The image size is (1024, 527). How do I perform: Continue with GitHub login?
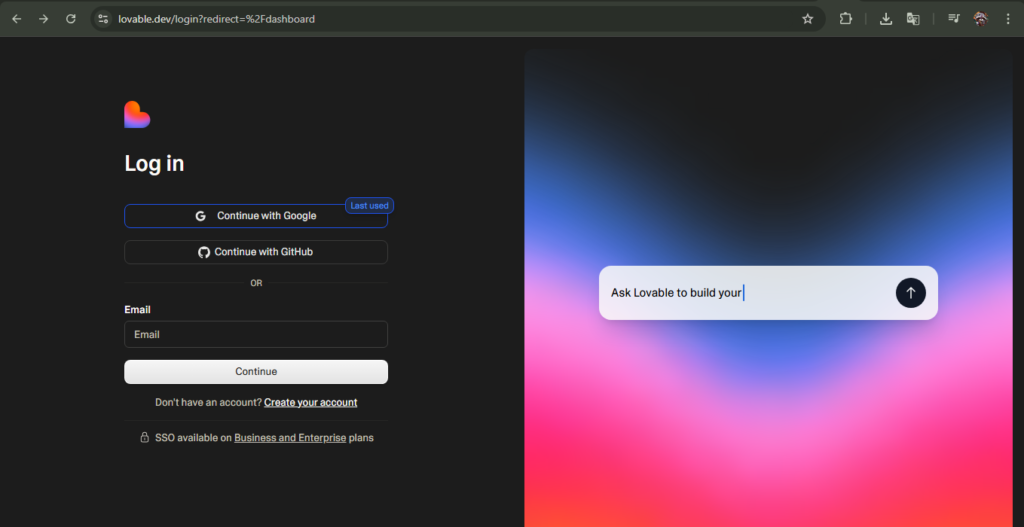tap(256, 252)
